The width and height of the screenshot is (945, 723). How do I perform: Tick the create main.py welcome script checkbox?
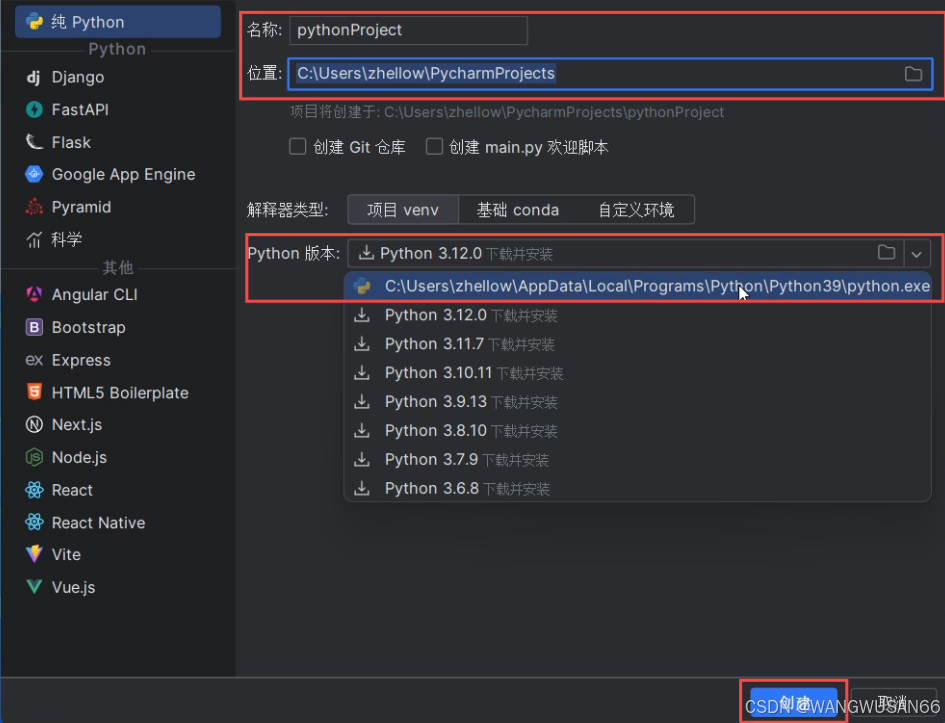click(x=434, y=146)
